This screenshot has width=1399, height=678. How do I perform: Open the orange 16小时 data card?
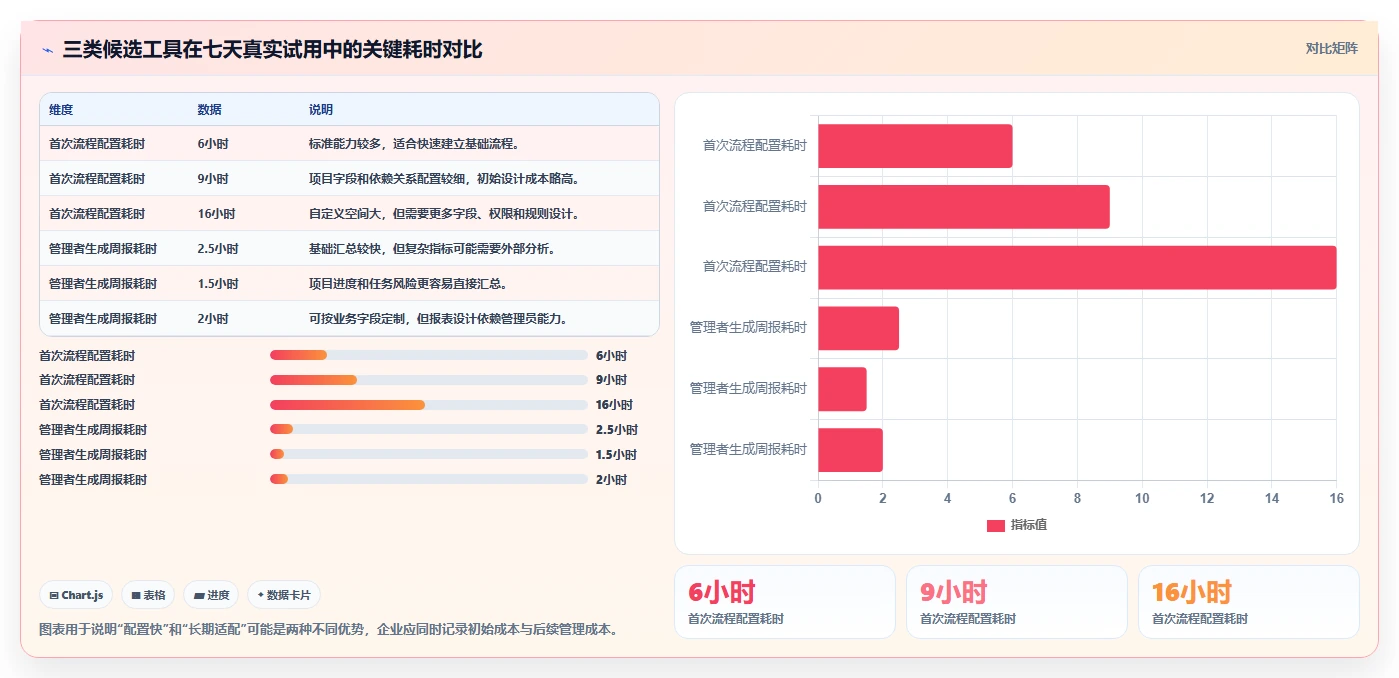point(1249,602)
